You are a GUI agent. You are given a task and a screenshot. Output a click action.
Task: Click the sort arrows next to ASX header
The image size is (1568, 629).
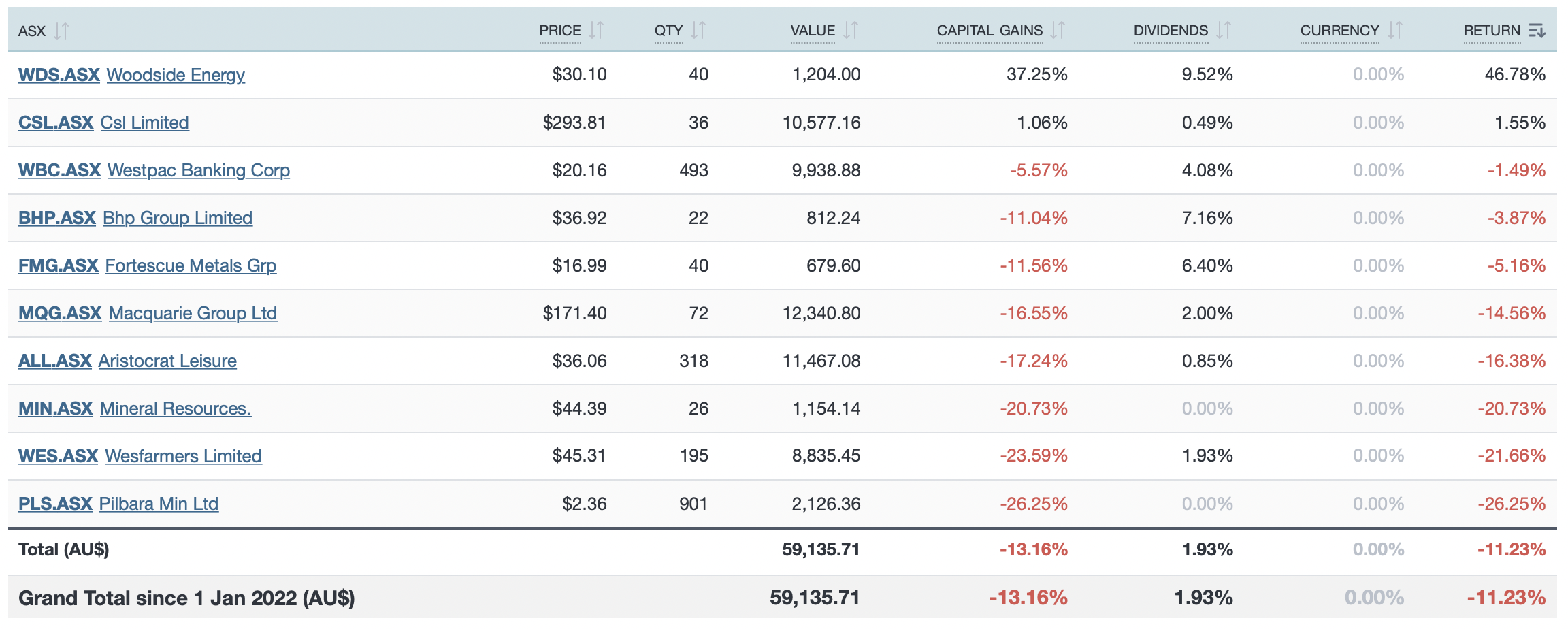[x=61, y=31]
